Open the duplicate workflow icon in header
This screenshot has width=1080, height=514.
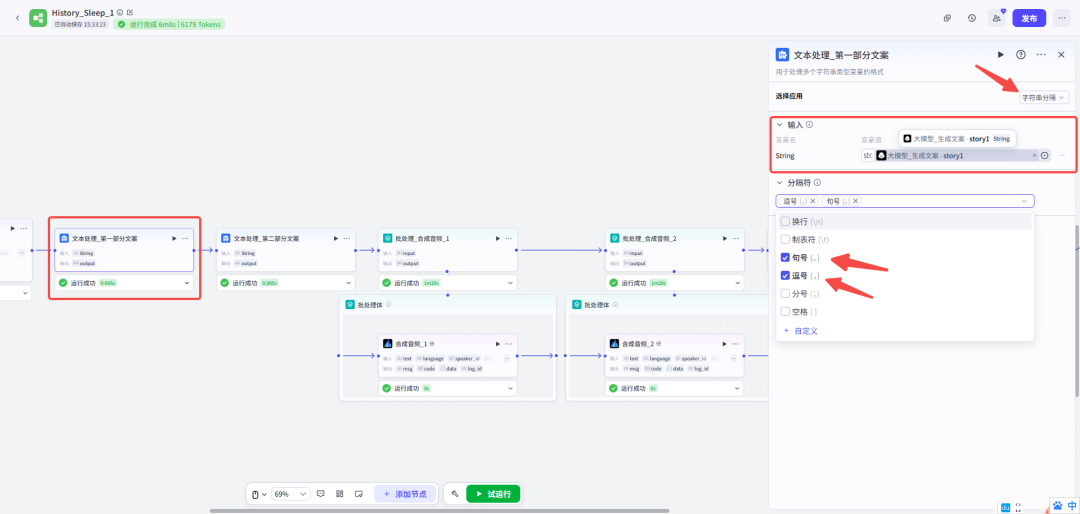pos(948,18)
